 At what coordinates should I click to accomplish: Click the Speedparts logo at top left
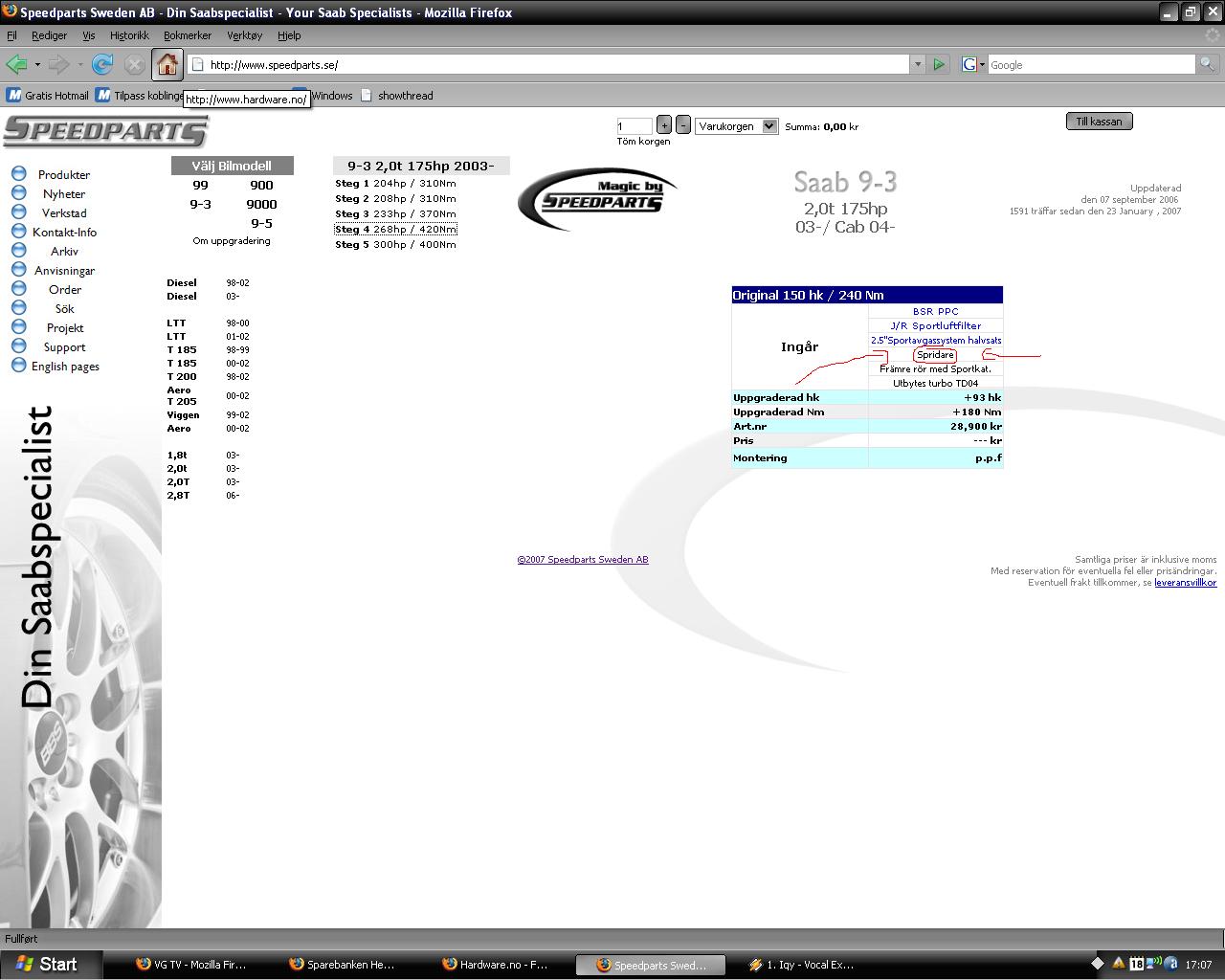coord(105,131)
